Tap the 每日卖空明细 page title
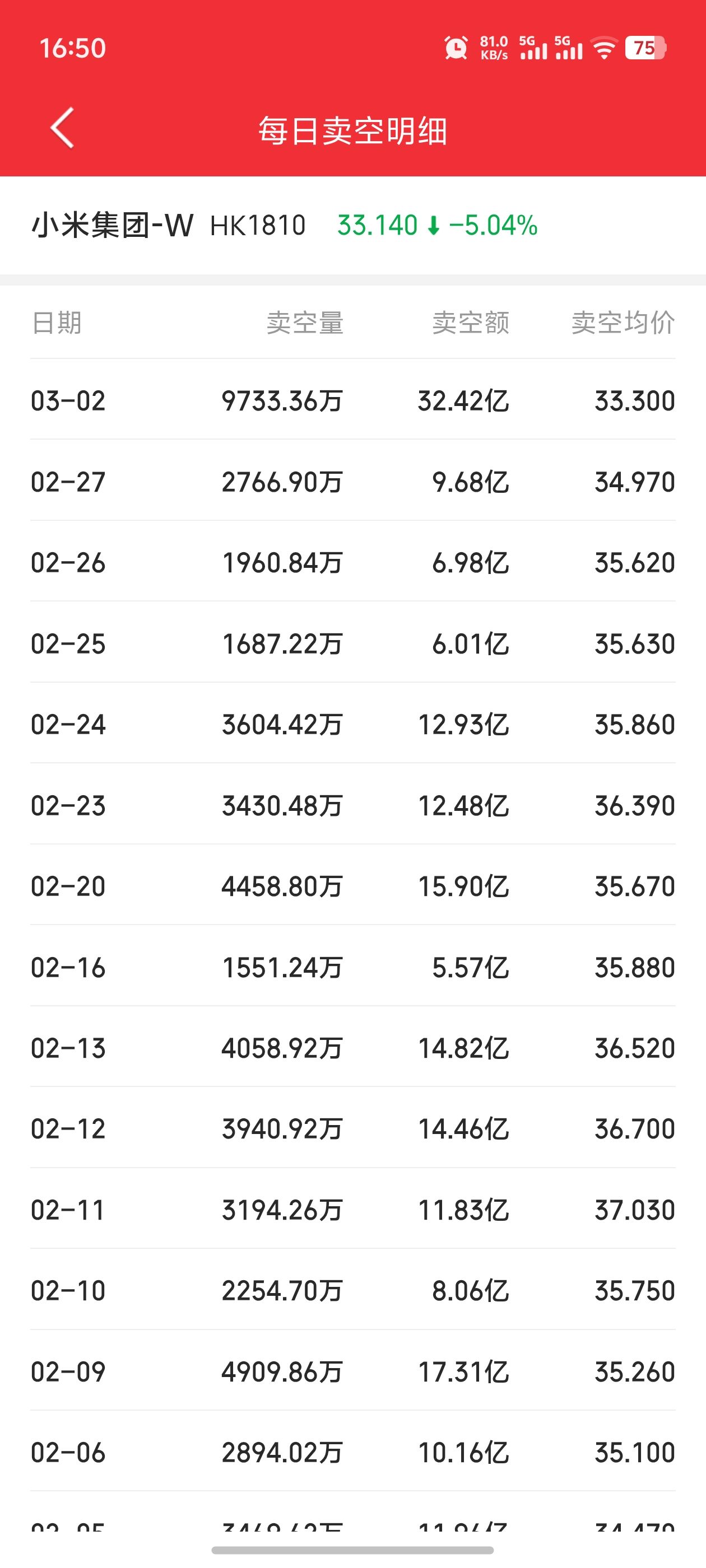The height and width of the screenshot is (1568, 706). point(352,130)
